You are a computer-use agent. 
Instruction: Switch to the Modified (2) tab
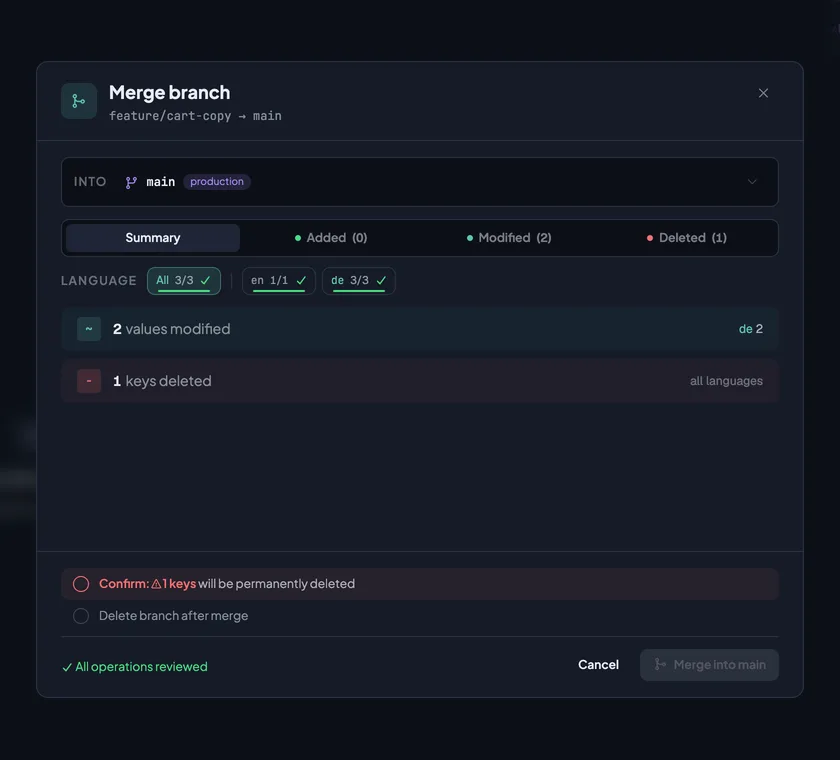pos(509,238)
